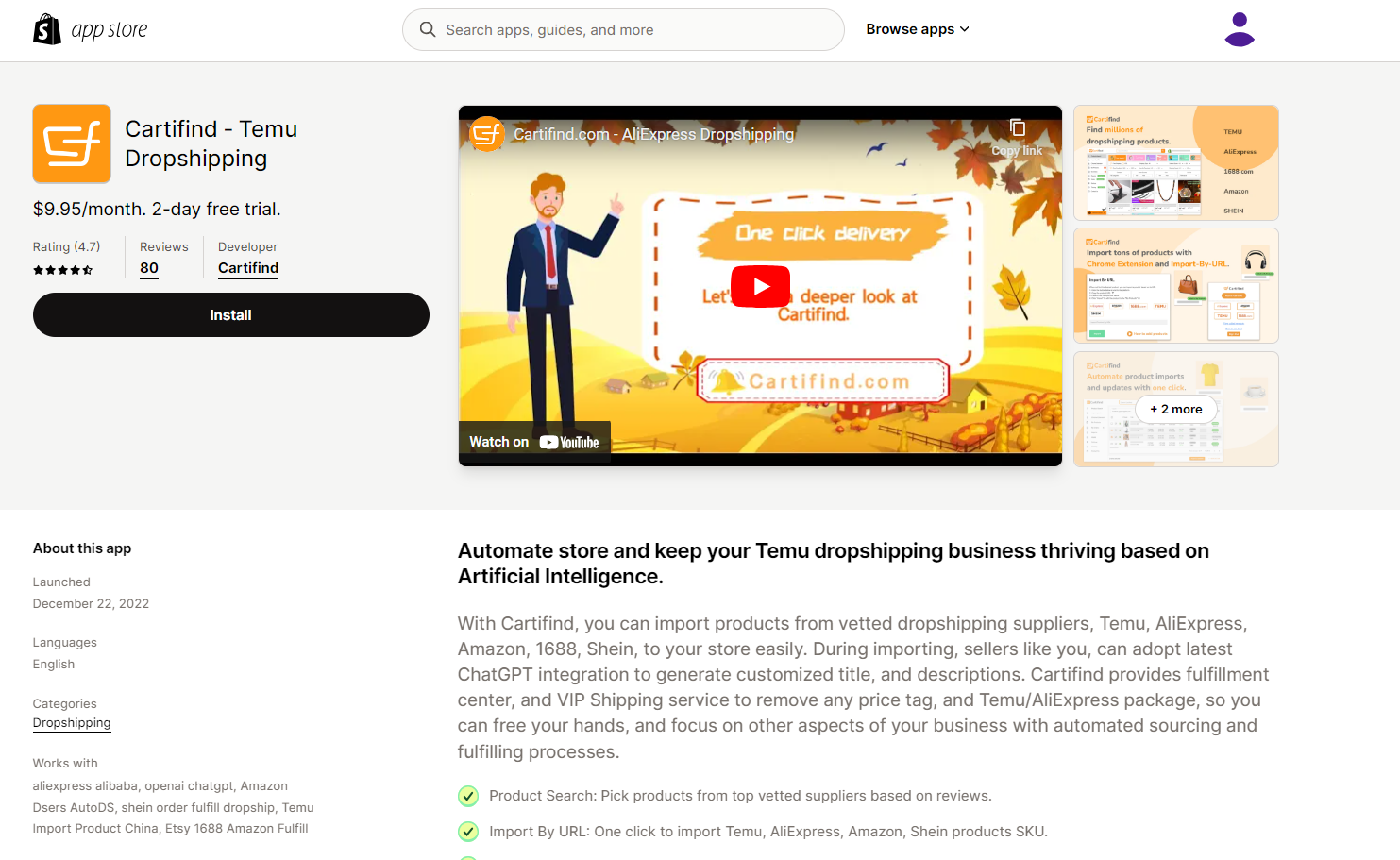The image size is (1400, 860).
Task: Open the Dropshipping category link
Action: [72, 723]
